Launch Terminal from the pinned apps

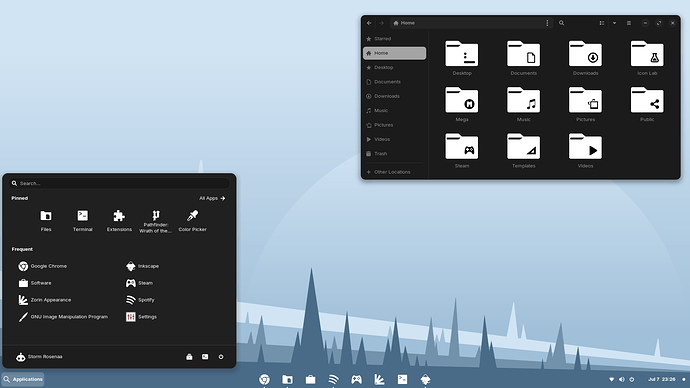click(x=82, y=220)
